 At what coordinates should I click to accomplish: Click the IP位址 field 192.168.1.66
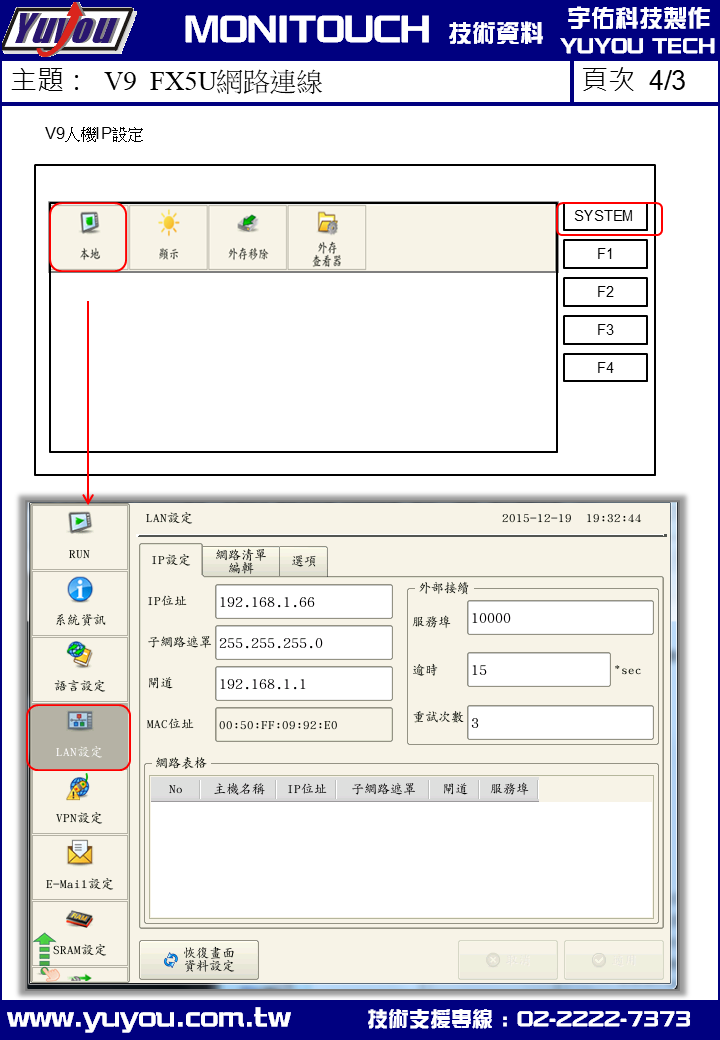(x=304, y=602)
